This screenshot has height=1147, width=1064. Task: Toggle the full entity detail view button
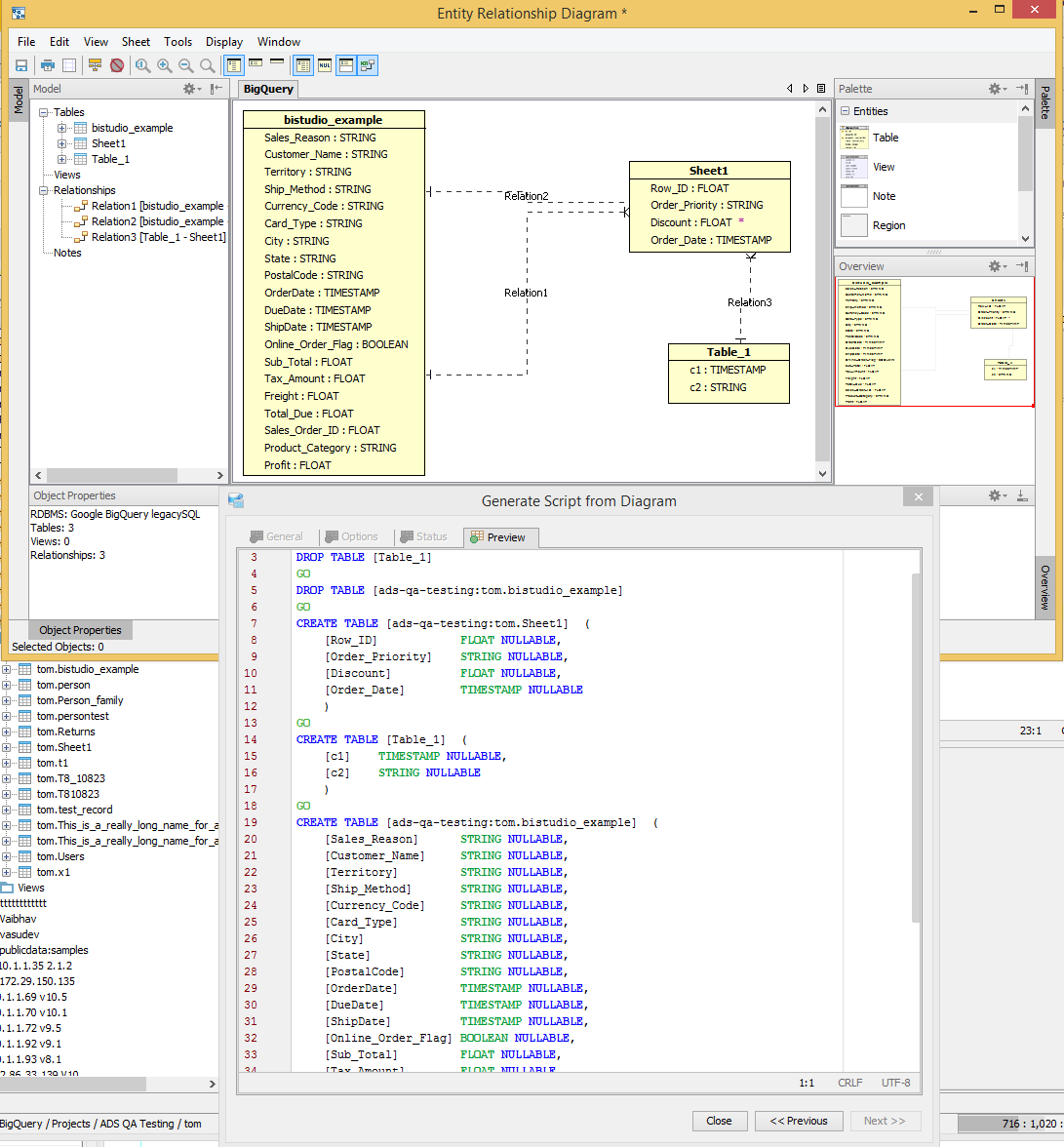click(x=234, y=65)
